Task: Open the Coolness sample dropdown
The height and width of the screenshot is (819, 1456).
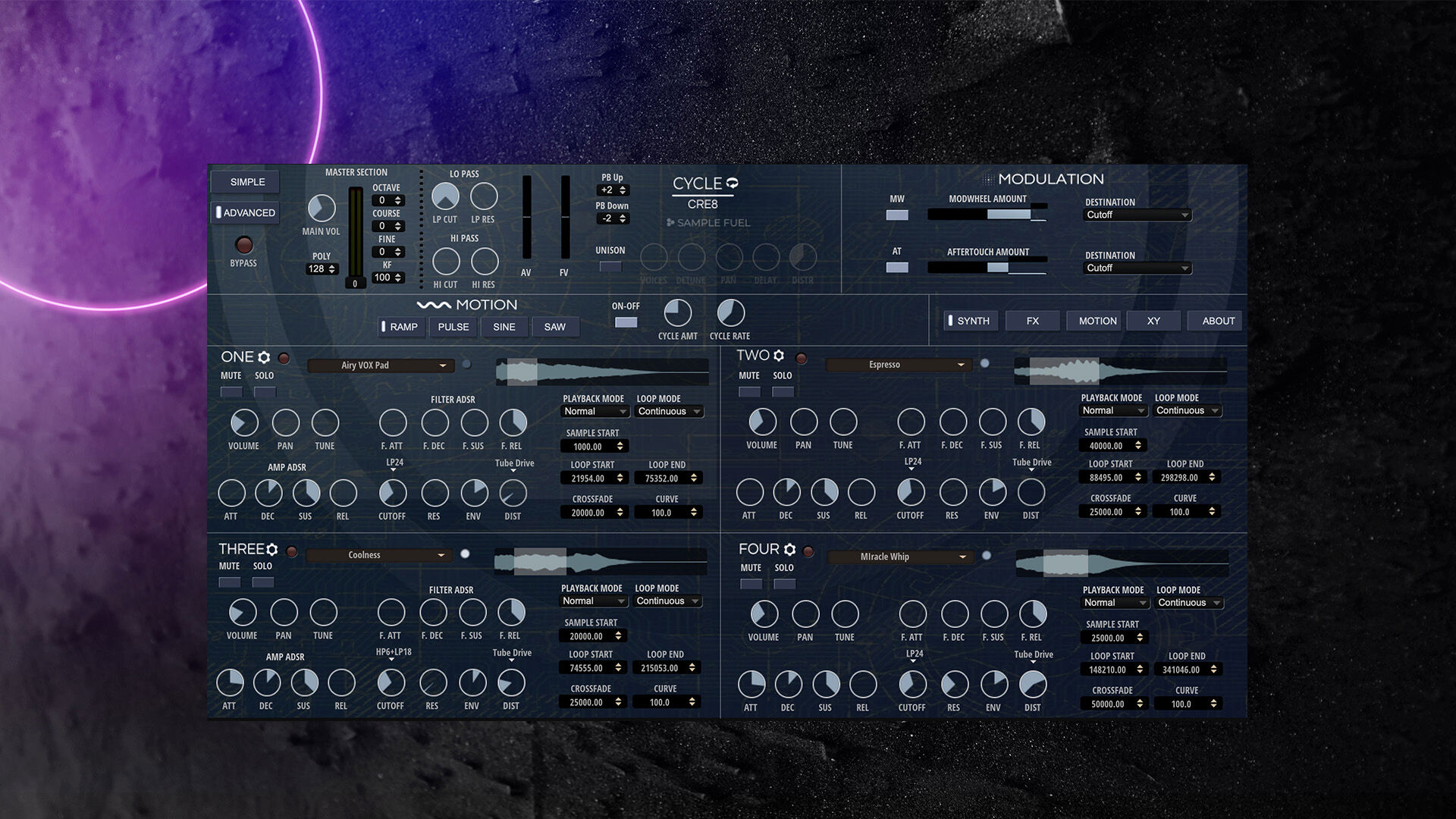Action: tap(379, 555)
